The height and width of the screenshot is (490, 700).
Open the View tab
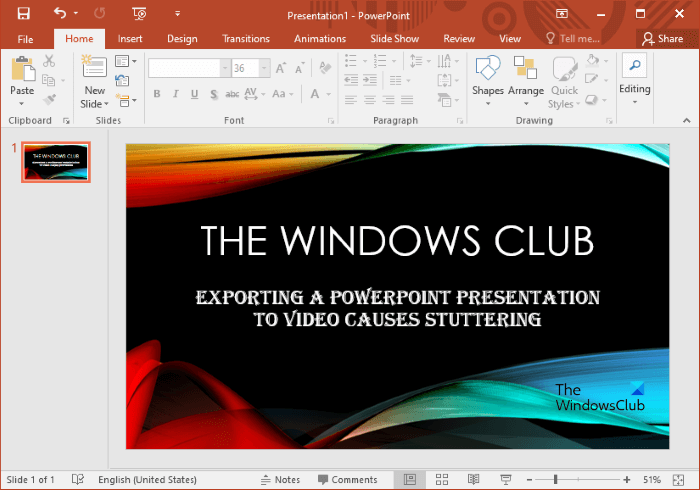point(510,39)
